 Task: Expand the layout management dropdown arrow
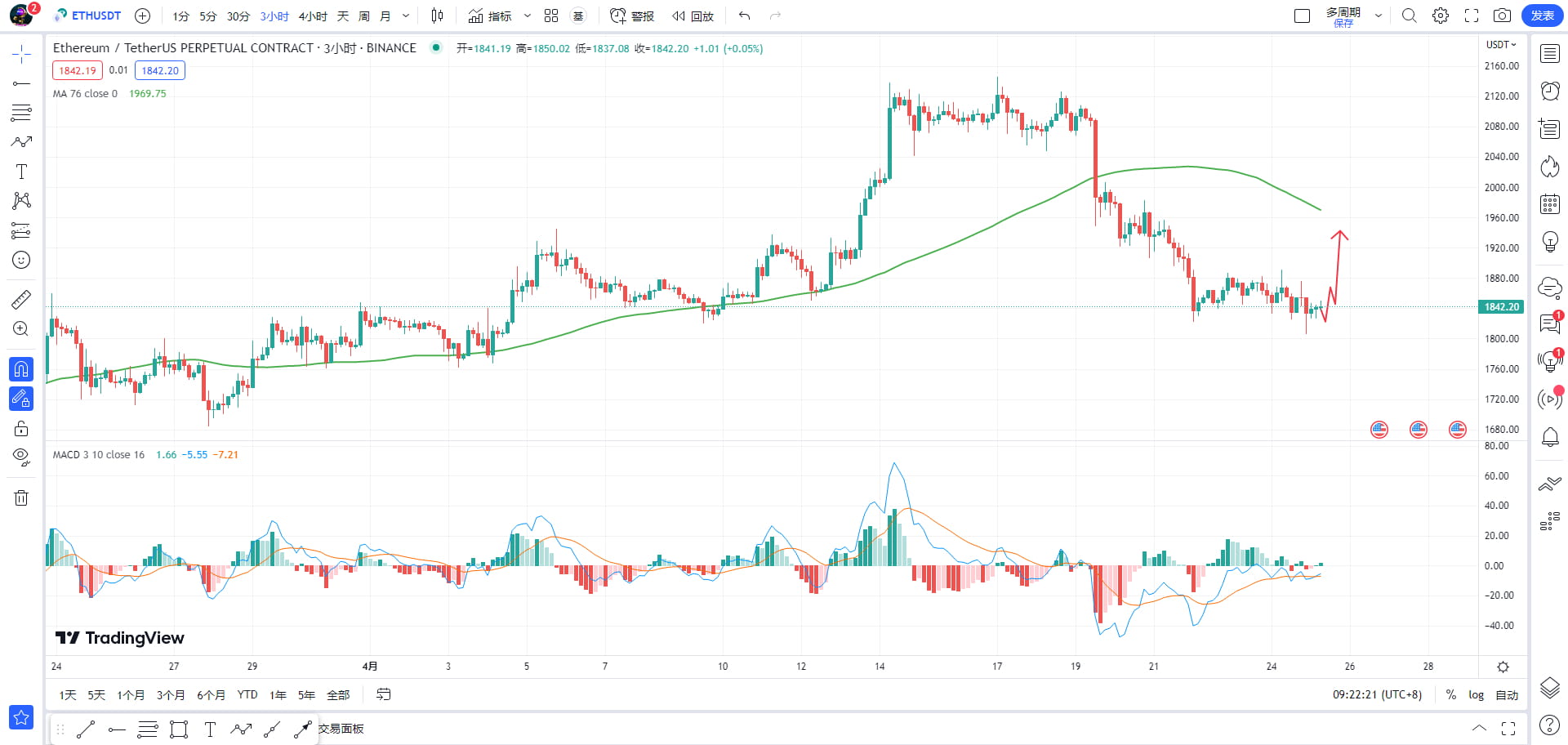click(x=1379, y=16)
